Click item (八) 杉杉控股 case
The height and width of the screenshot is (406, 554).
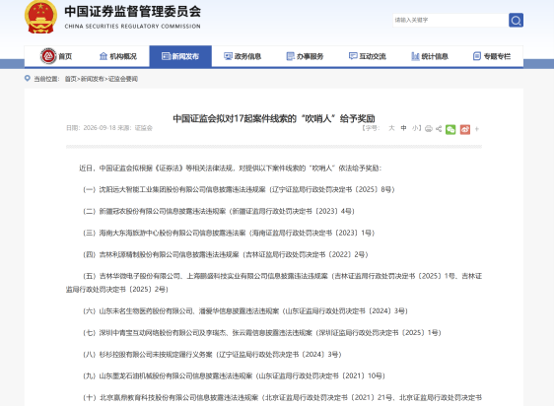(x=212, y=354)
